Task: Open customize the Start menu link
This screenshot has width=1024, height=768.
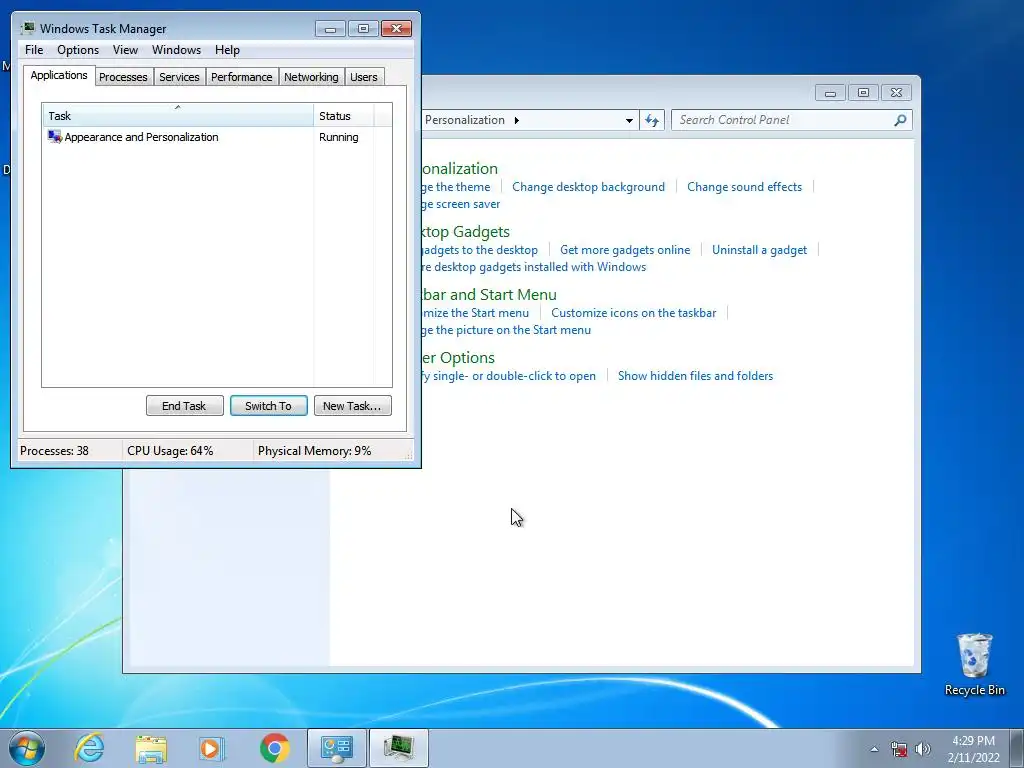Action: click(475, 313)
